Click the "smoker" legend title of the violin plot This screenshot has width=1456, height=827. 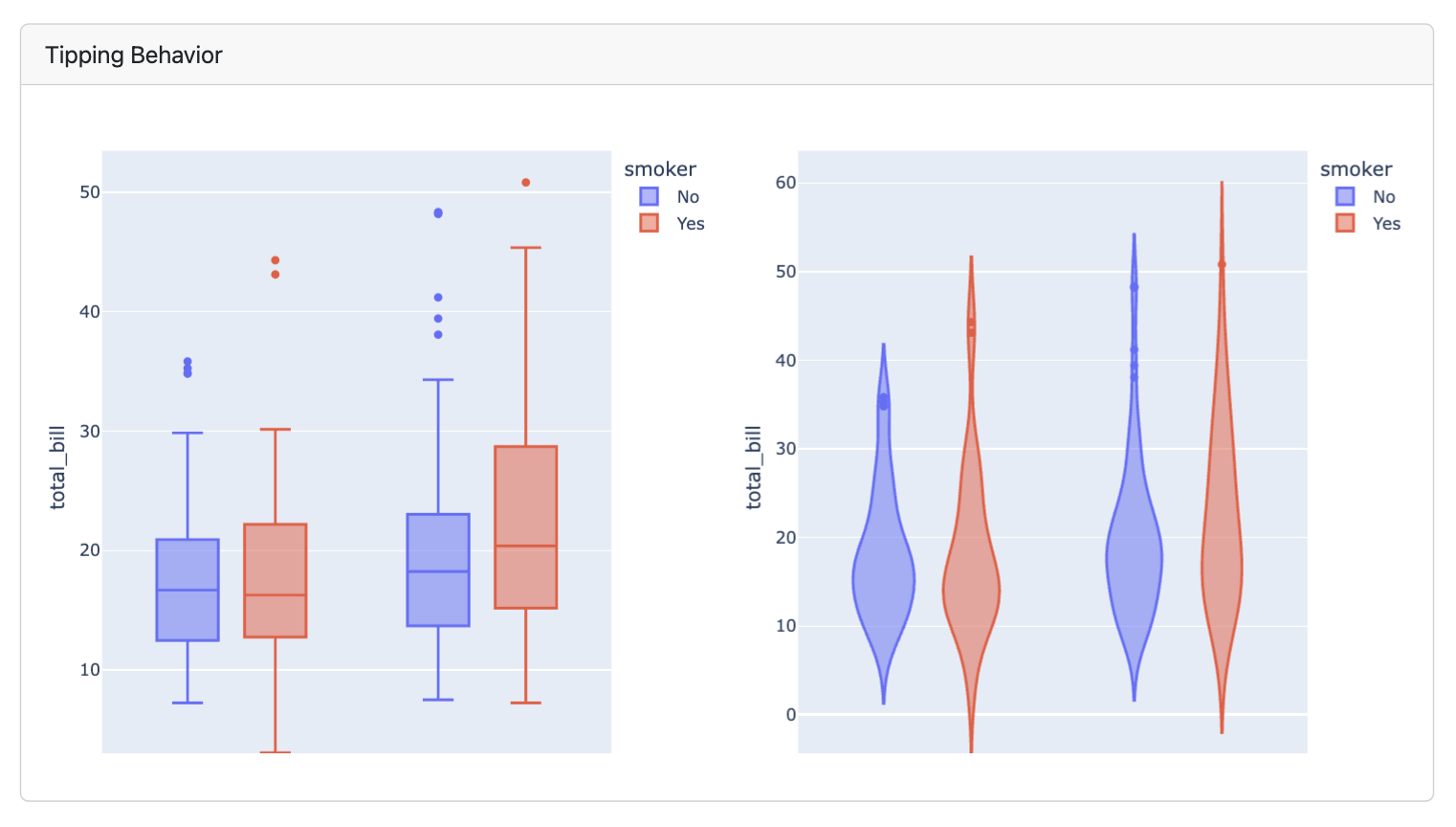point(1356,169)
